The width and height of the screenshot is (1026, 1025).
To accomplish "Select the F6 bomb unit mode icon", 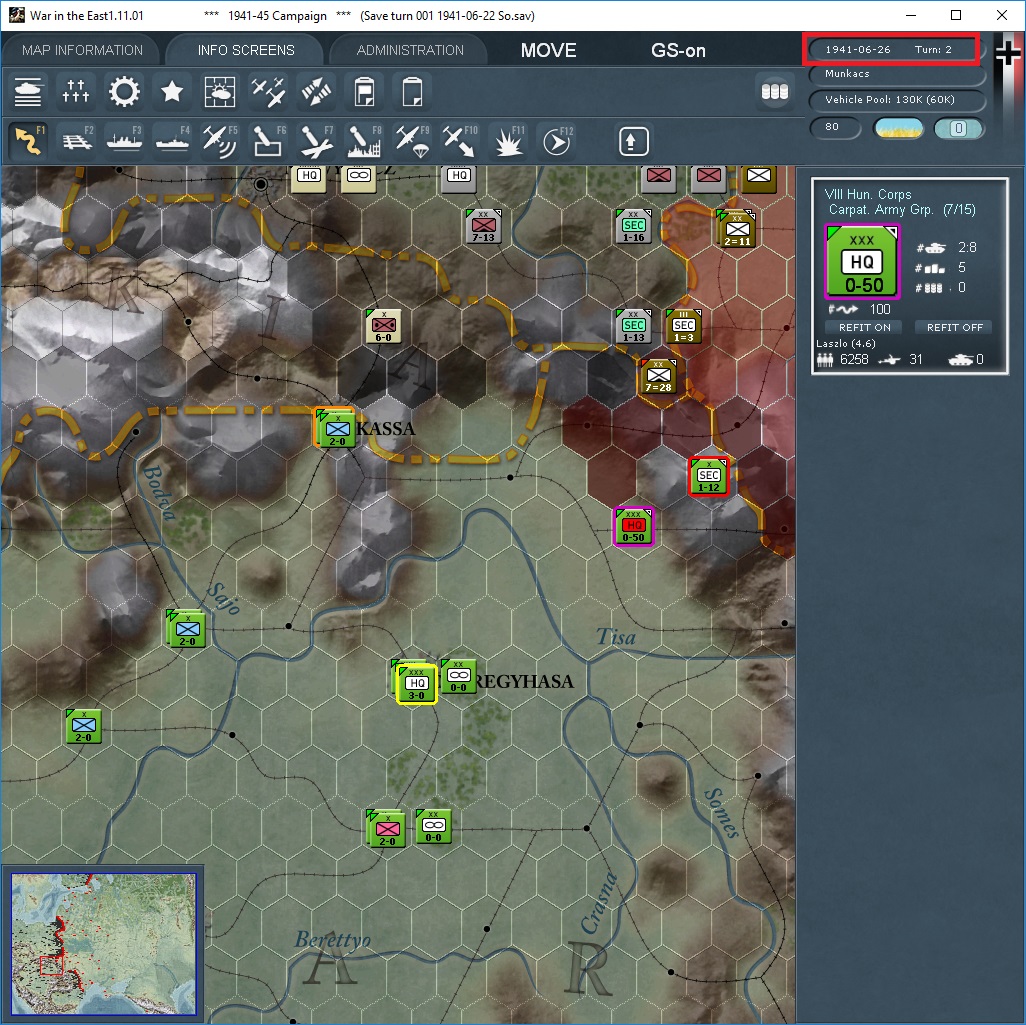I will [268, 141].
